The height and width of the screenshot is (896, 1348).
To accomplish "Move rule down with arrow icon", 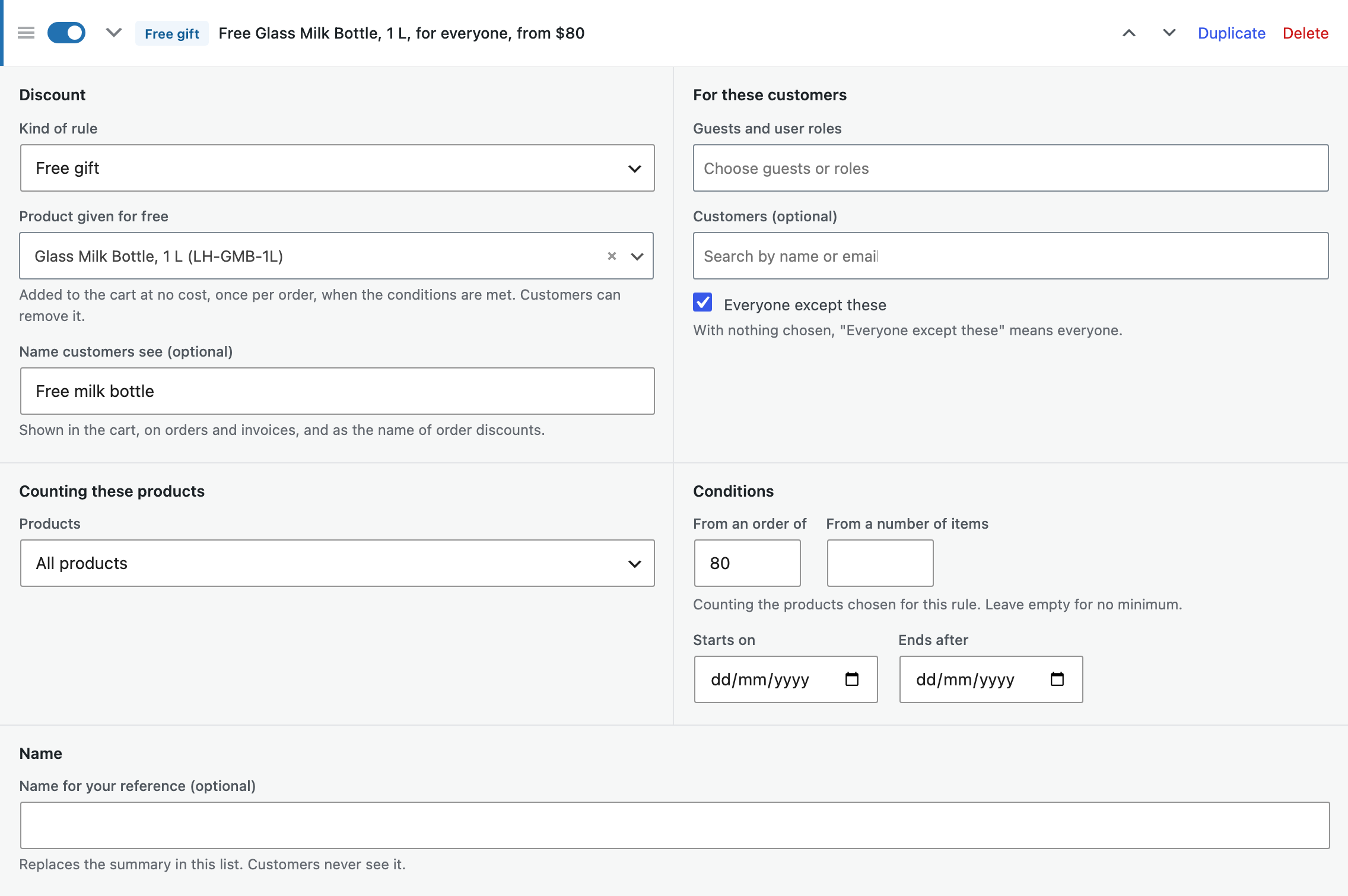I will [x=1169, y=33].
